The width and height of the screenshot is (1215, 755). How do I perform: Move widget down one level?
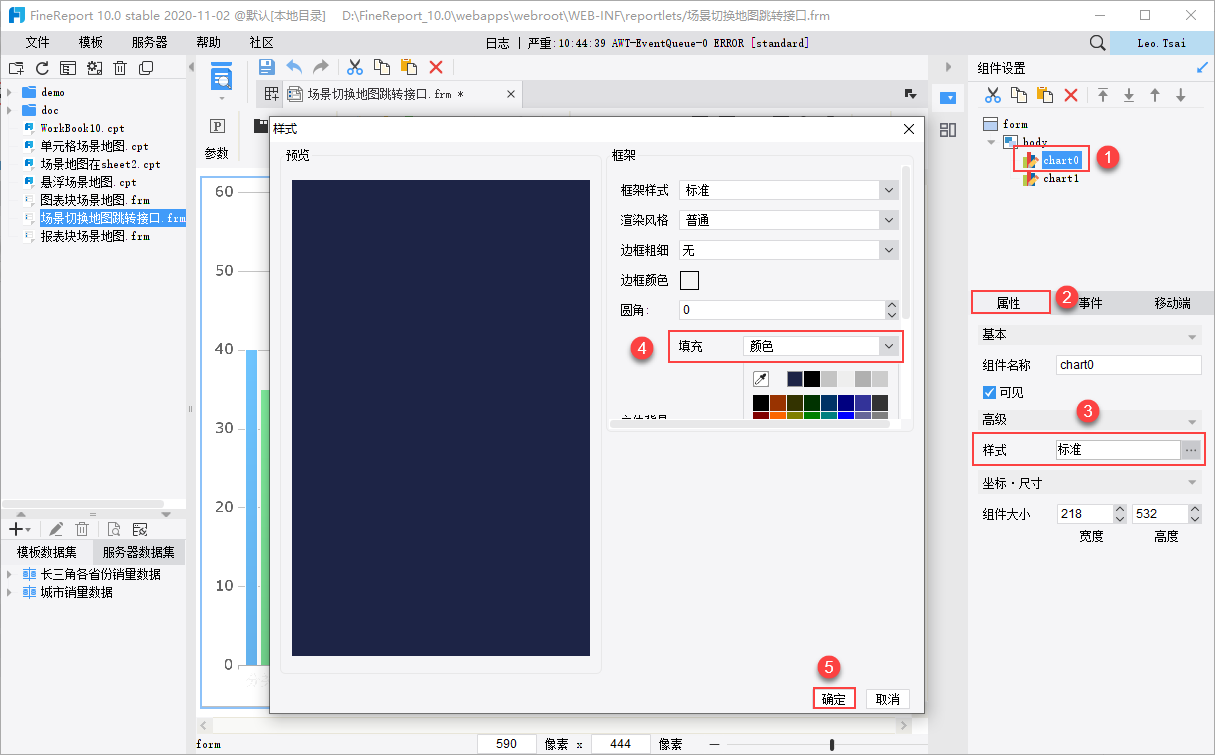(x=1181, y=95)
